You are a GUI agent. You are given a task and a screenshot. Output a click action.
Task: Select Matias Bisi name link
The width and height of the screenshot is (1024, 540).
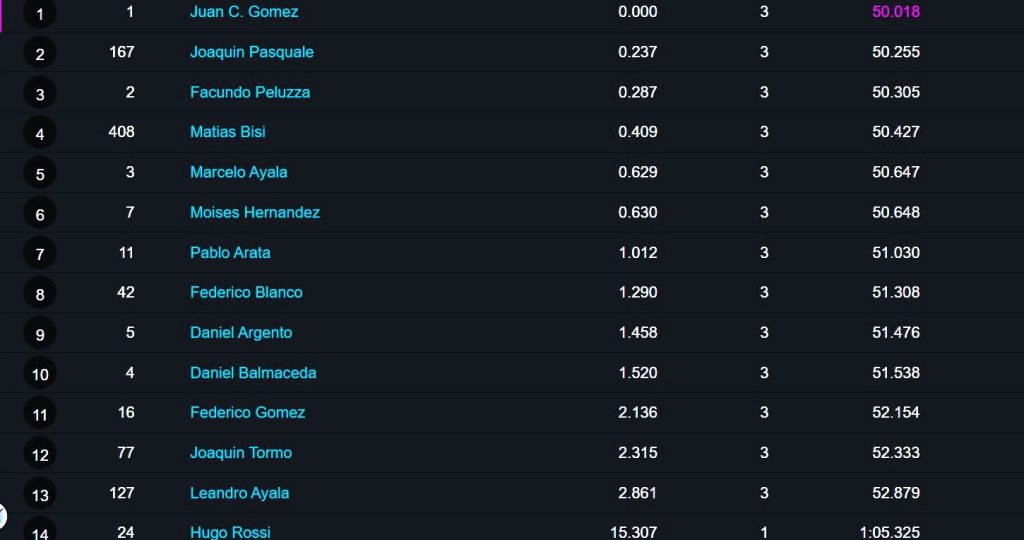click(x=227, y=132)
